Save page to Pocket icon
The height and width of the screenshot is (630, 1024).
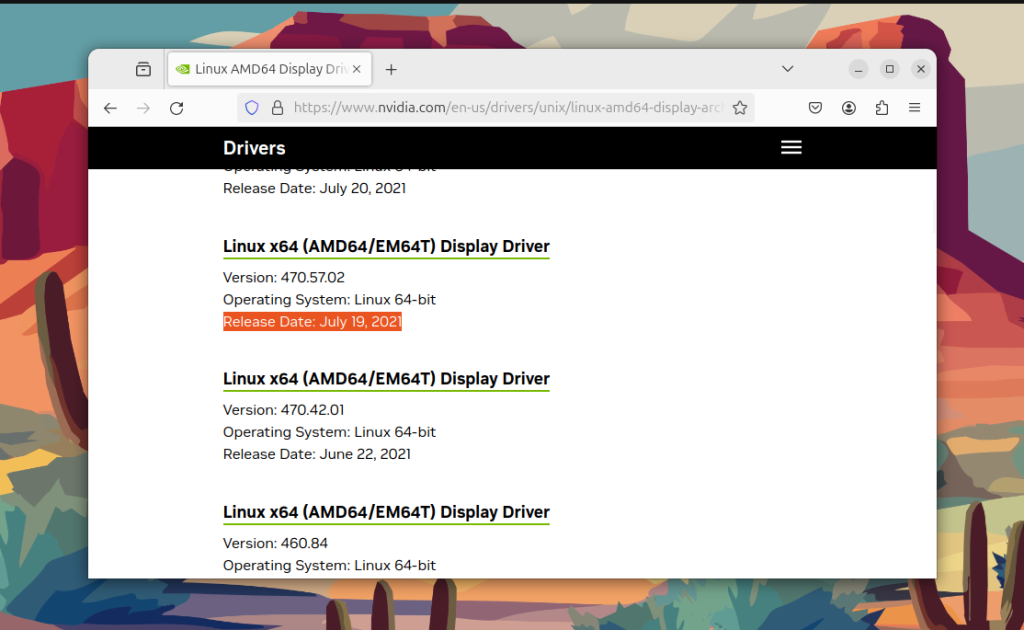click(815, 108)
